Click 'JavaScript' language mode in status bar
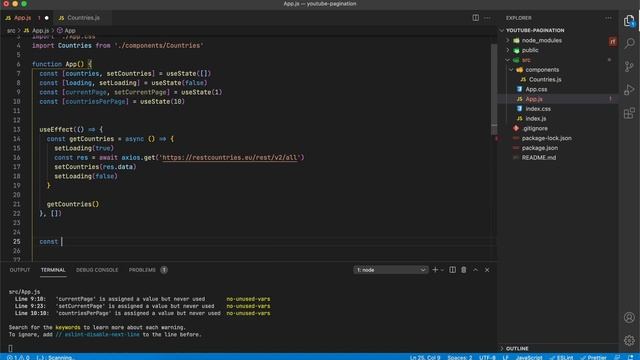The height and width of the screenshot is (360, 640). [x=529, y=357]
